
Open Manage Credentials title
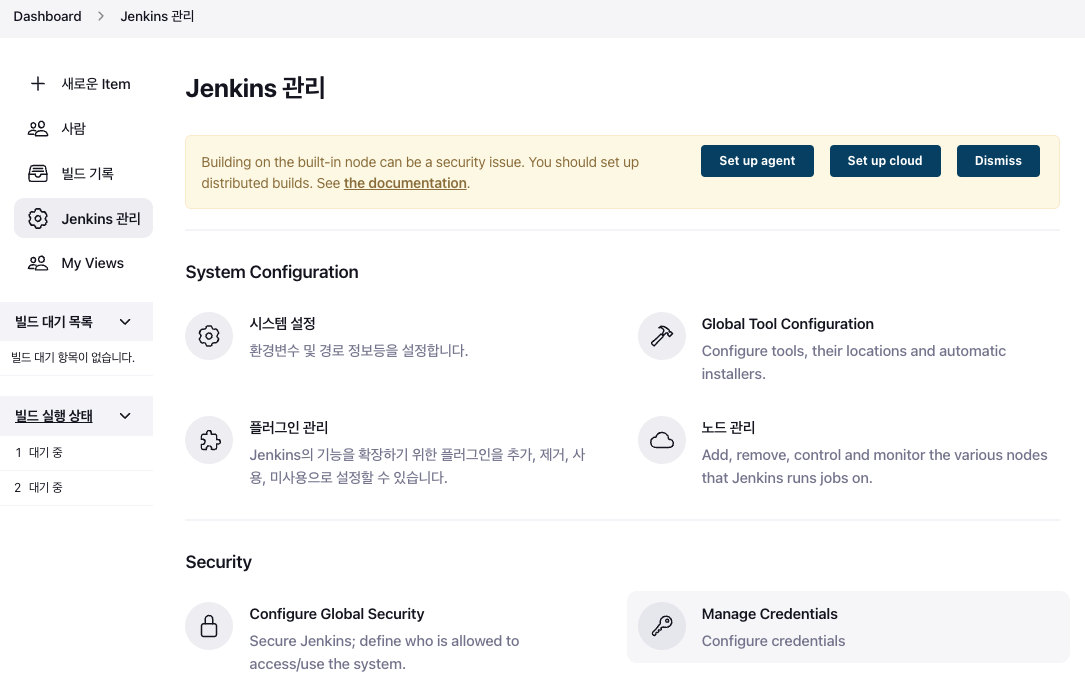769,614
